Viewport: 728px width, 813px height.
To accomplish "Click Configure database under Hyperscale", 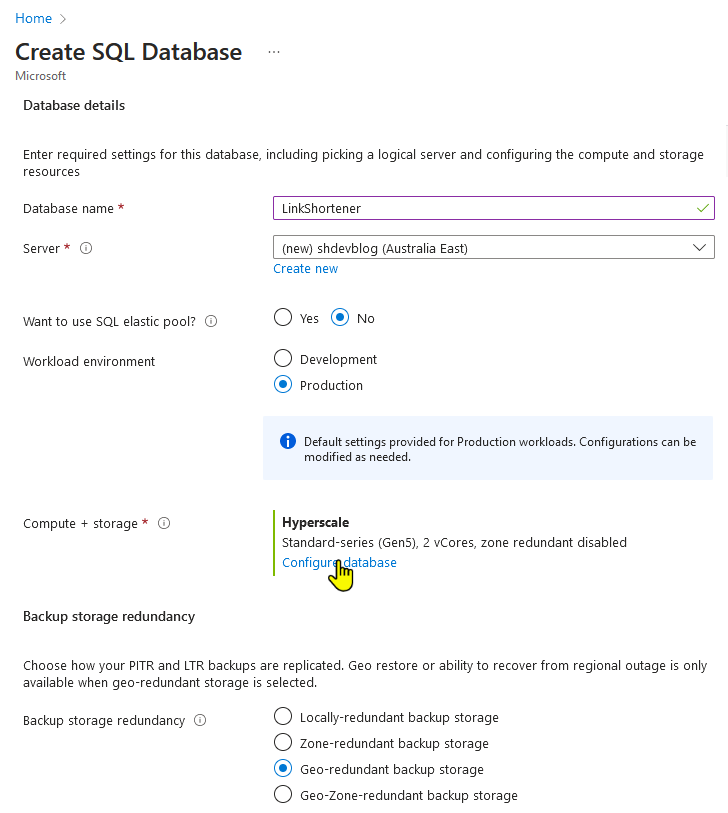I will coord(339,562).
